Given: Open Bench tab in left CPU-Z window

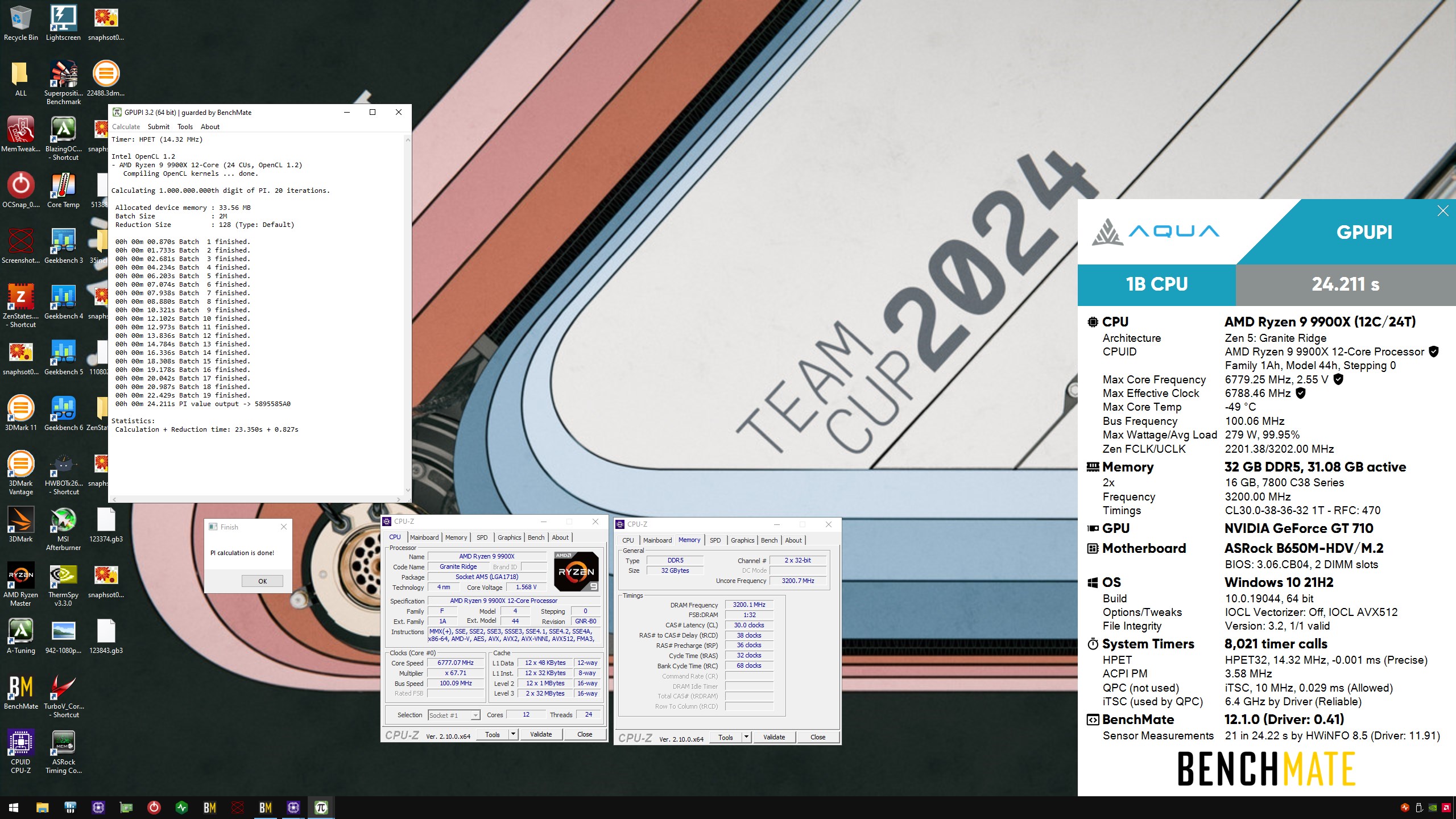Looking at the screenshot, I should tap(536, 537).
